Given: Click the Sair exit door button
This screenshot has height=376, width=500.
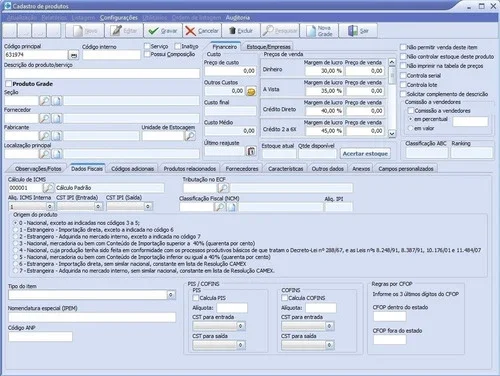Looking at the screenshot, I should coord(358,31).
